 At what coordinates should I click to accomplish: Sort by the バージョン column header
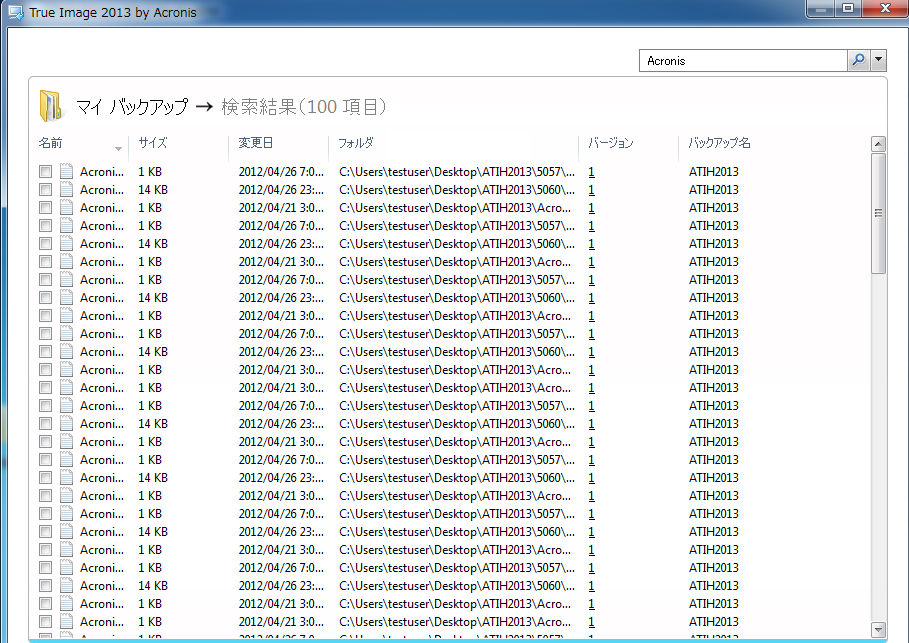tap(610, 143)
